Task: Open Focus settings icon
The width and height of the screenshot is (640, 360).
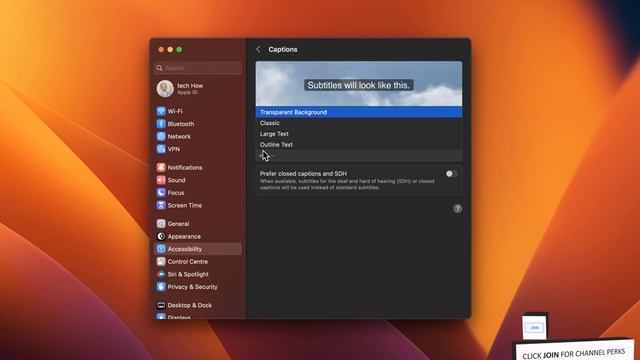Action: 161,193
